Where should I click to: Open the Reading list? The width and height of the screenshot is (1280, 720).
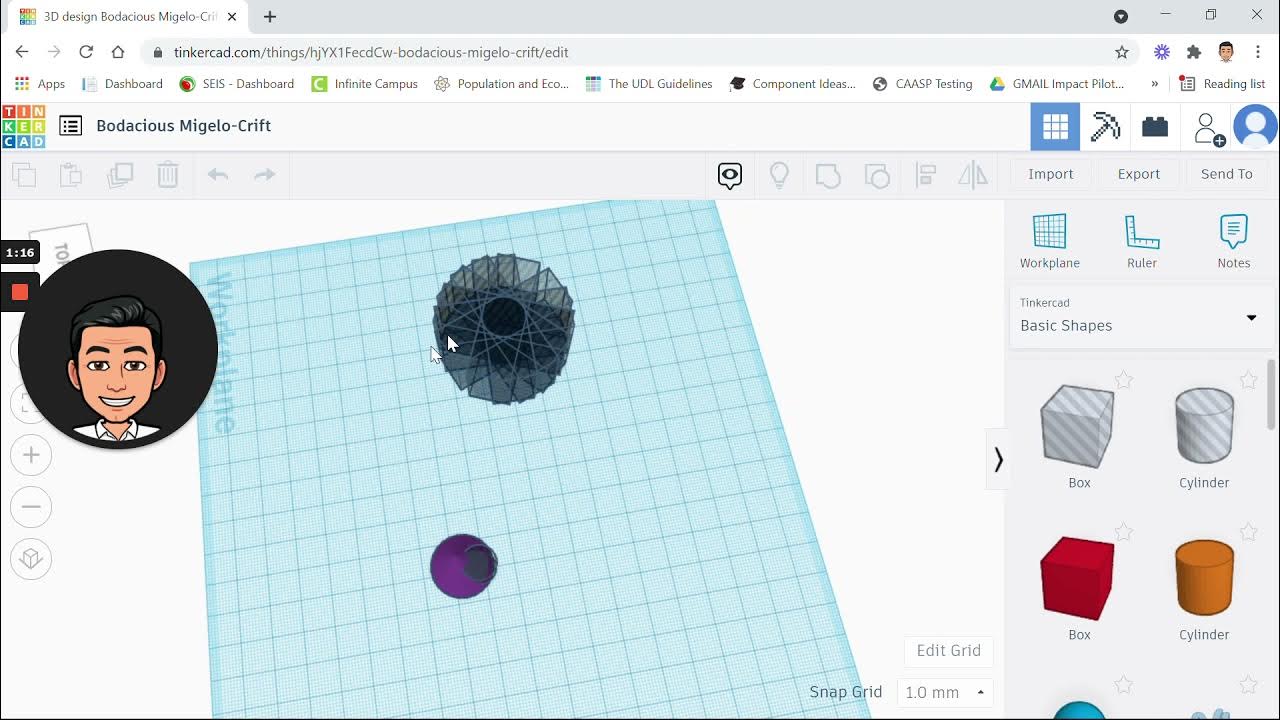(1222, 84)
